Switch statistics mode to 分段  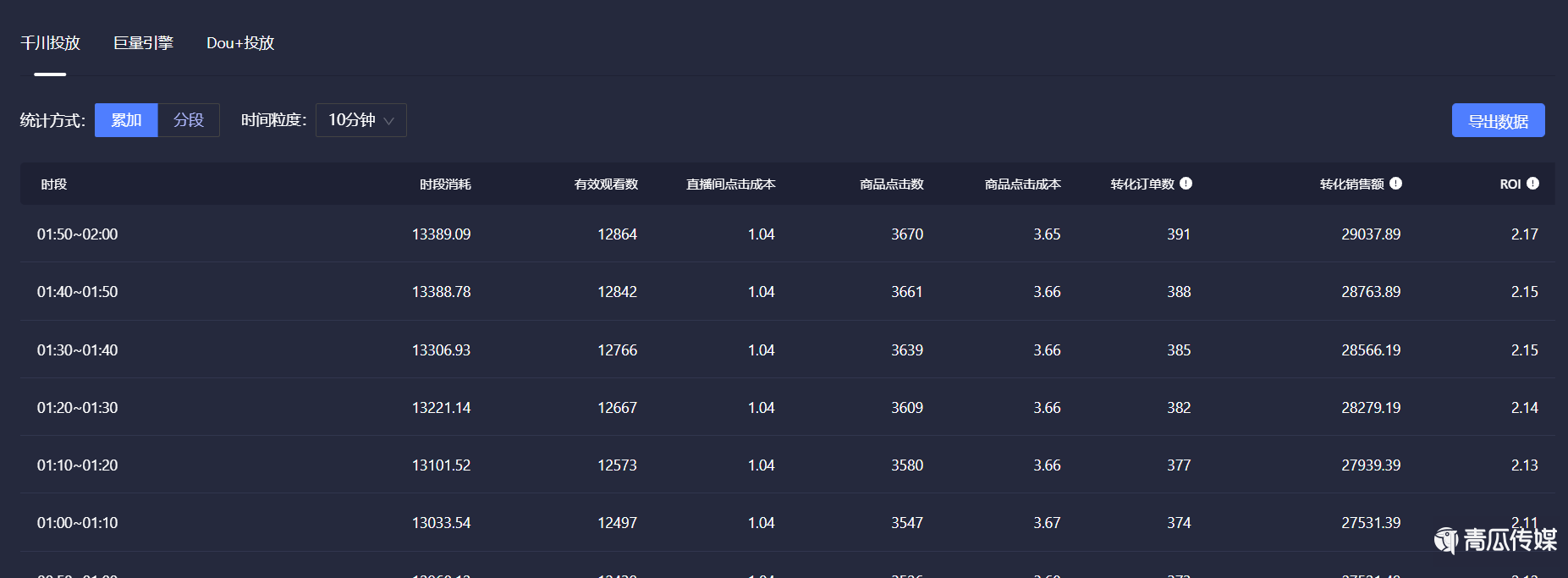pyautogui.click(x=189, y=120)
